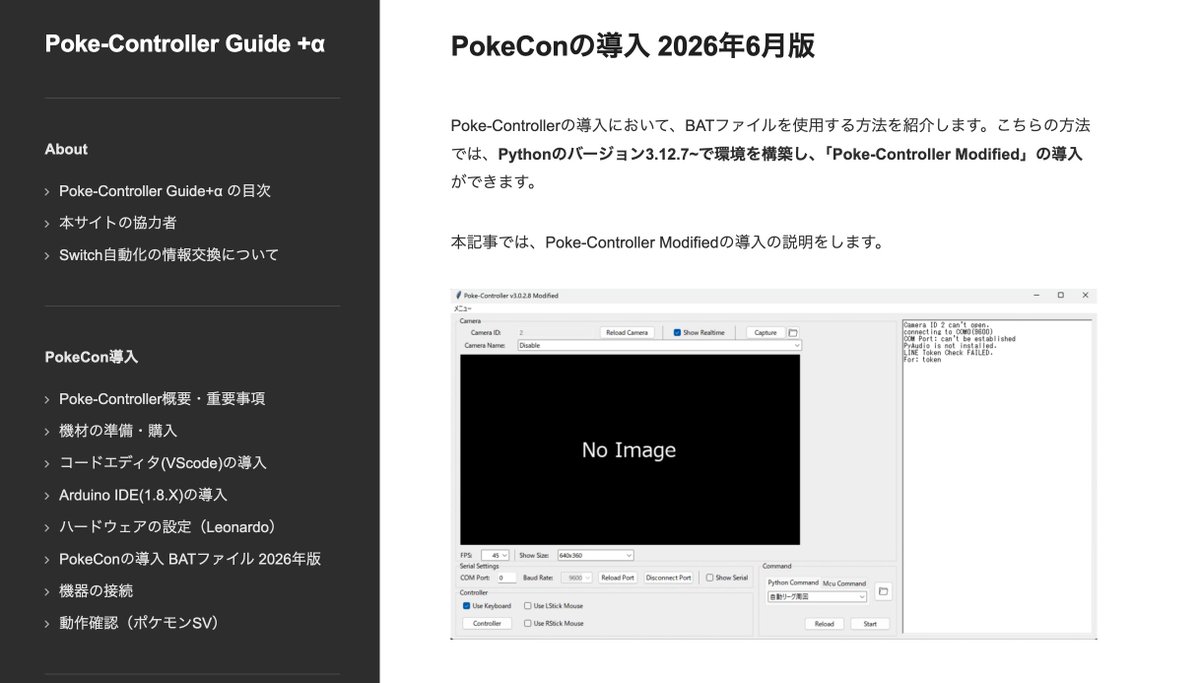This screenshot has width=1200, height=683.
Task: Click the PokeCon導入 sidebar heading
Action: 91,357
